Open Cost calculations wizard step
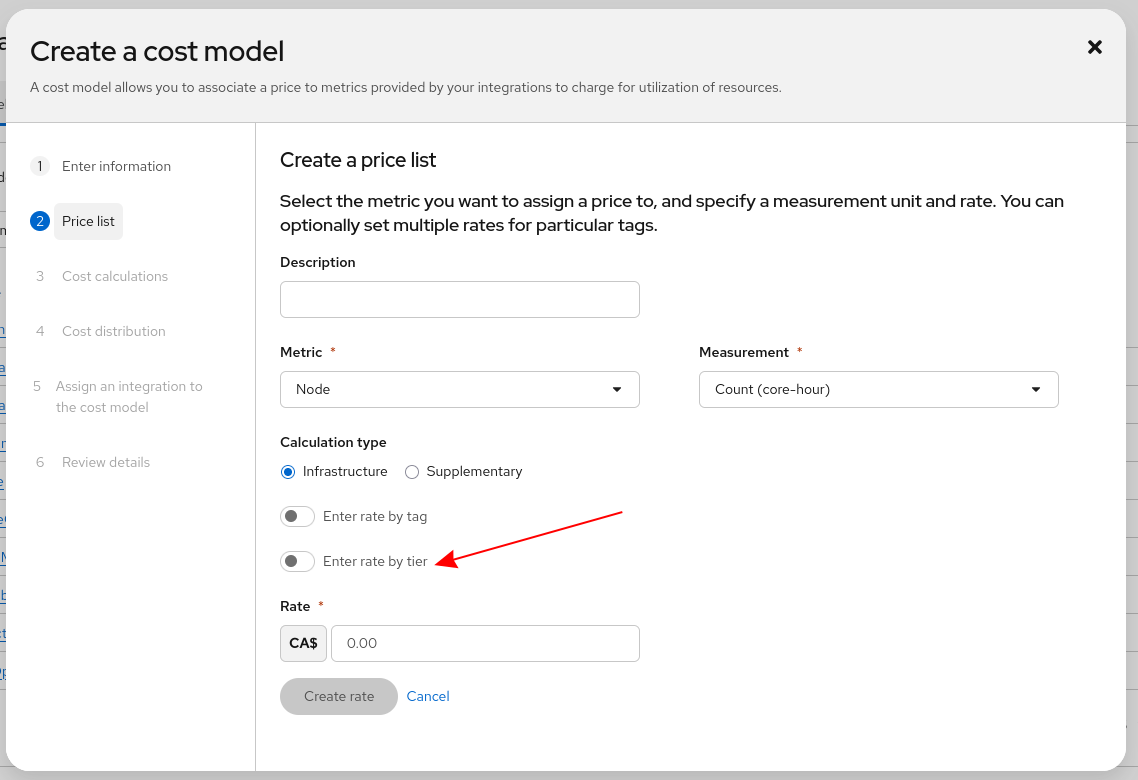The height and width of the screenshot is (780, 1138). coord(114,276)
